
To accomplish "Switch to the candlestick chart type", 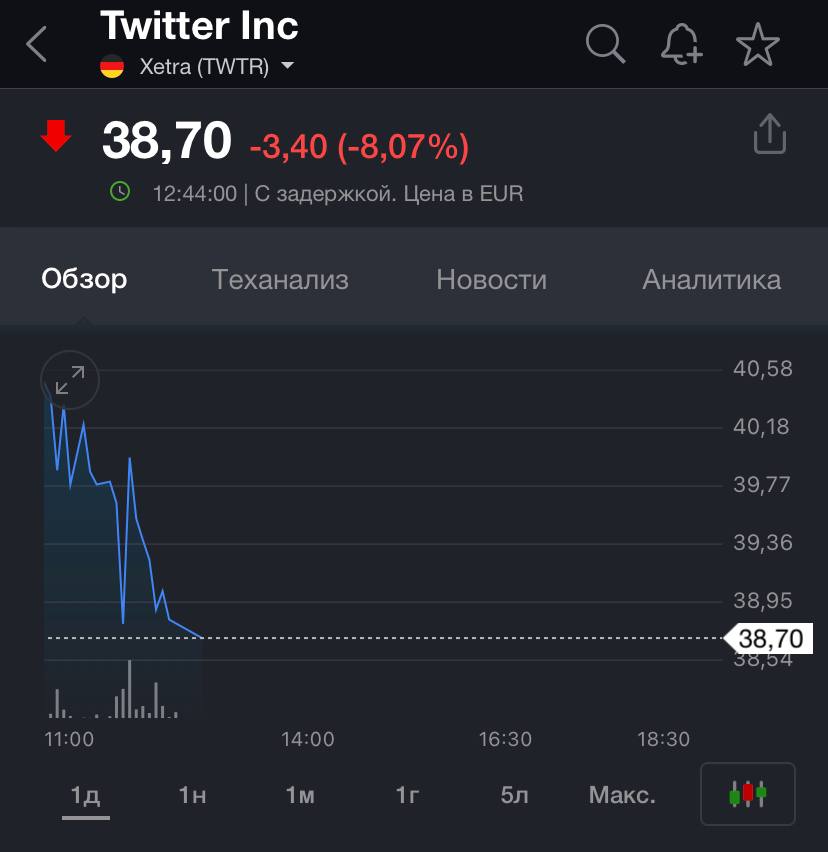I will (x=747, y=794).
